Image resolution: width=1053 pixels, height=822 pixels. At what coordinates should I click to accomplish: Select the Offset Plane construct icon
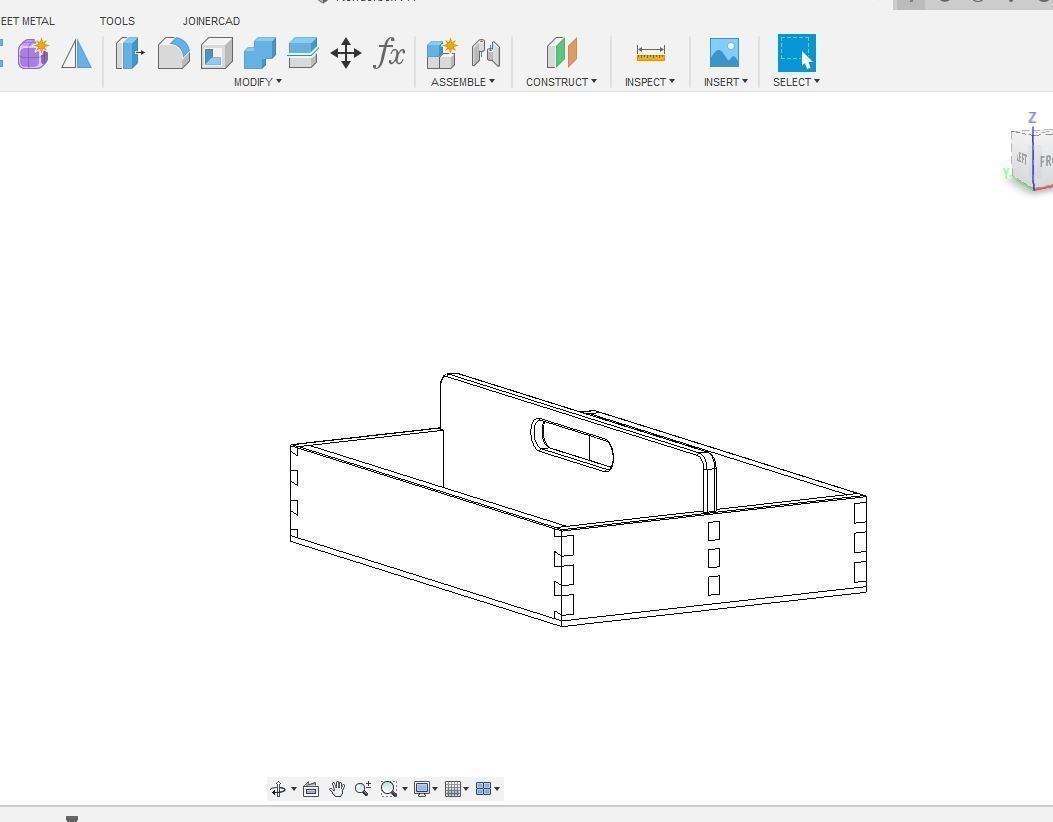point(561,53)
